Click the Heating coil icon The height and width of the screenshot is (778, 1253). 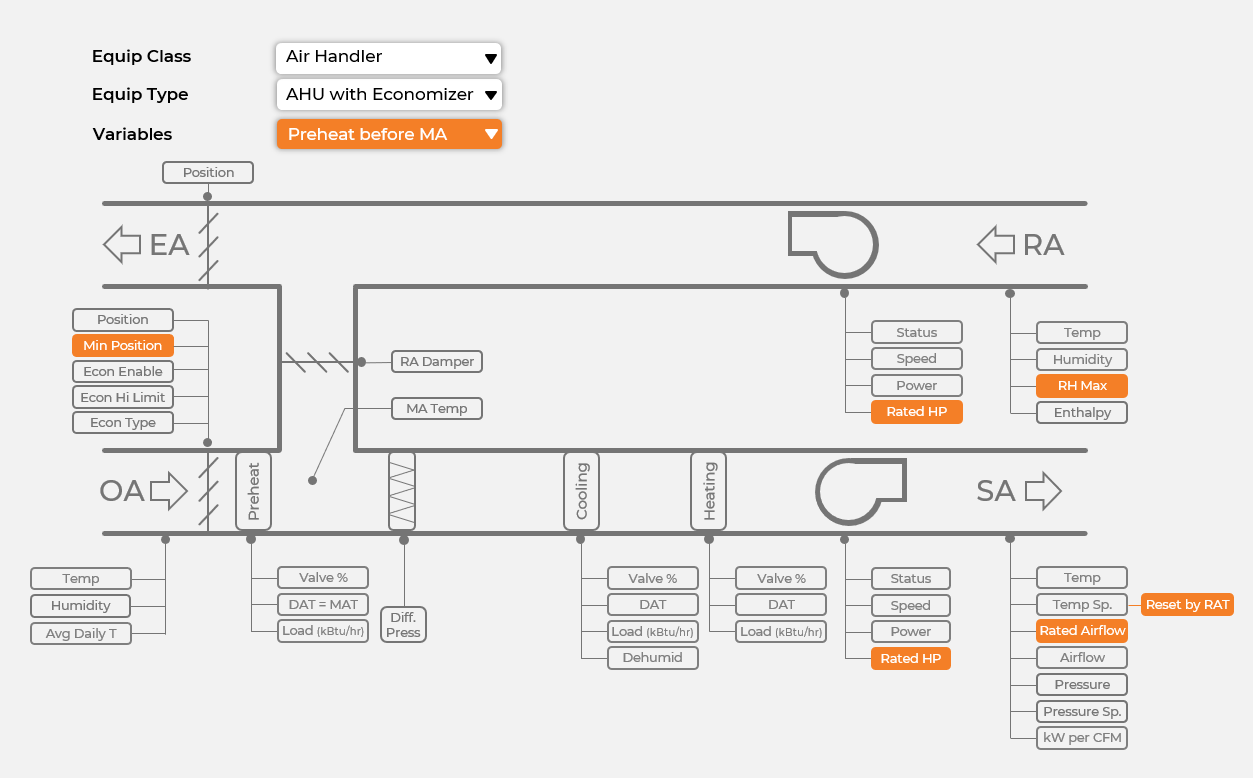tap(709, 490)
